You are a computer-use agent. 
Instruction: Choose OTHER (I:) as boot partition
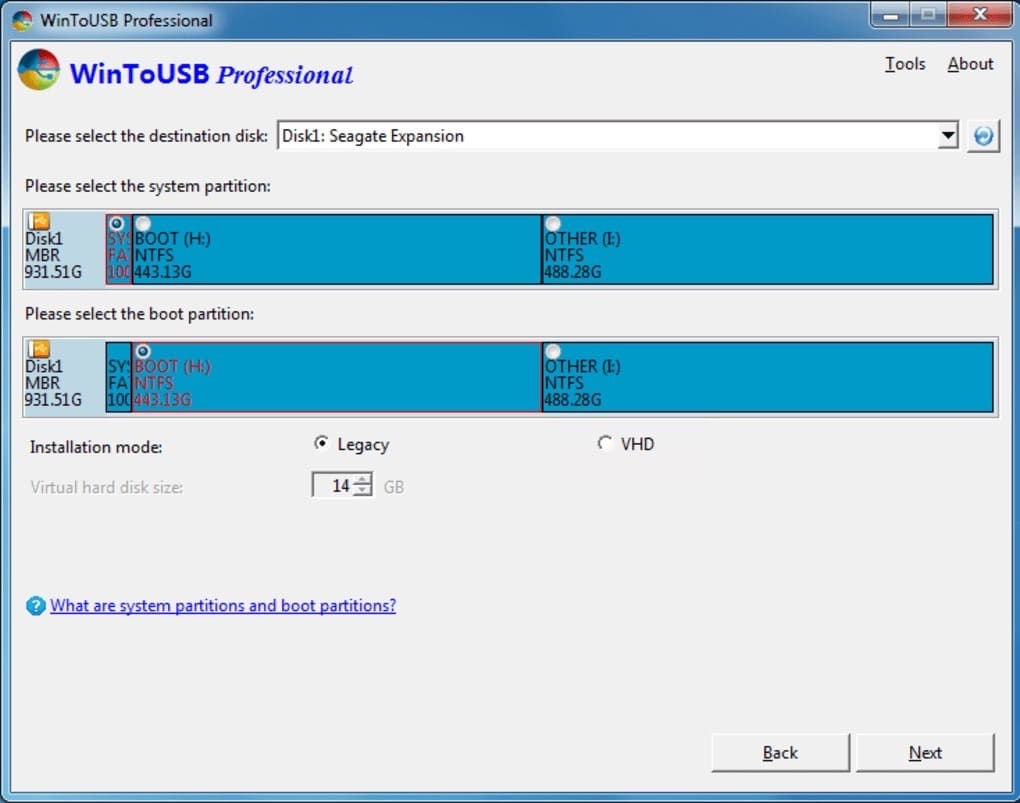point(553,352)
